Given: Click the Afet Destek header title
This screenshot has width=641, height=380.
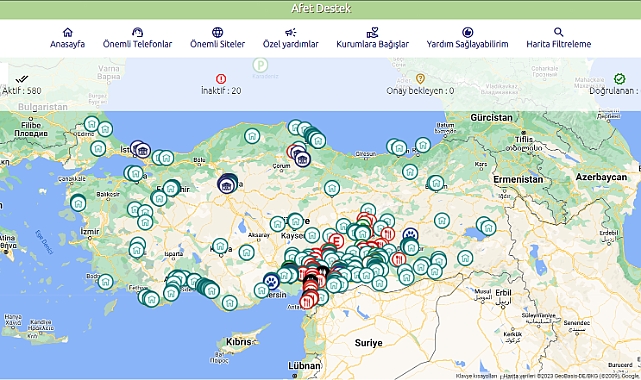Looking at the screenshot, I should (321, 9).
